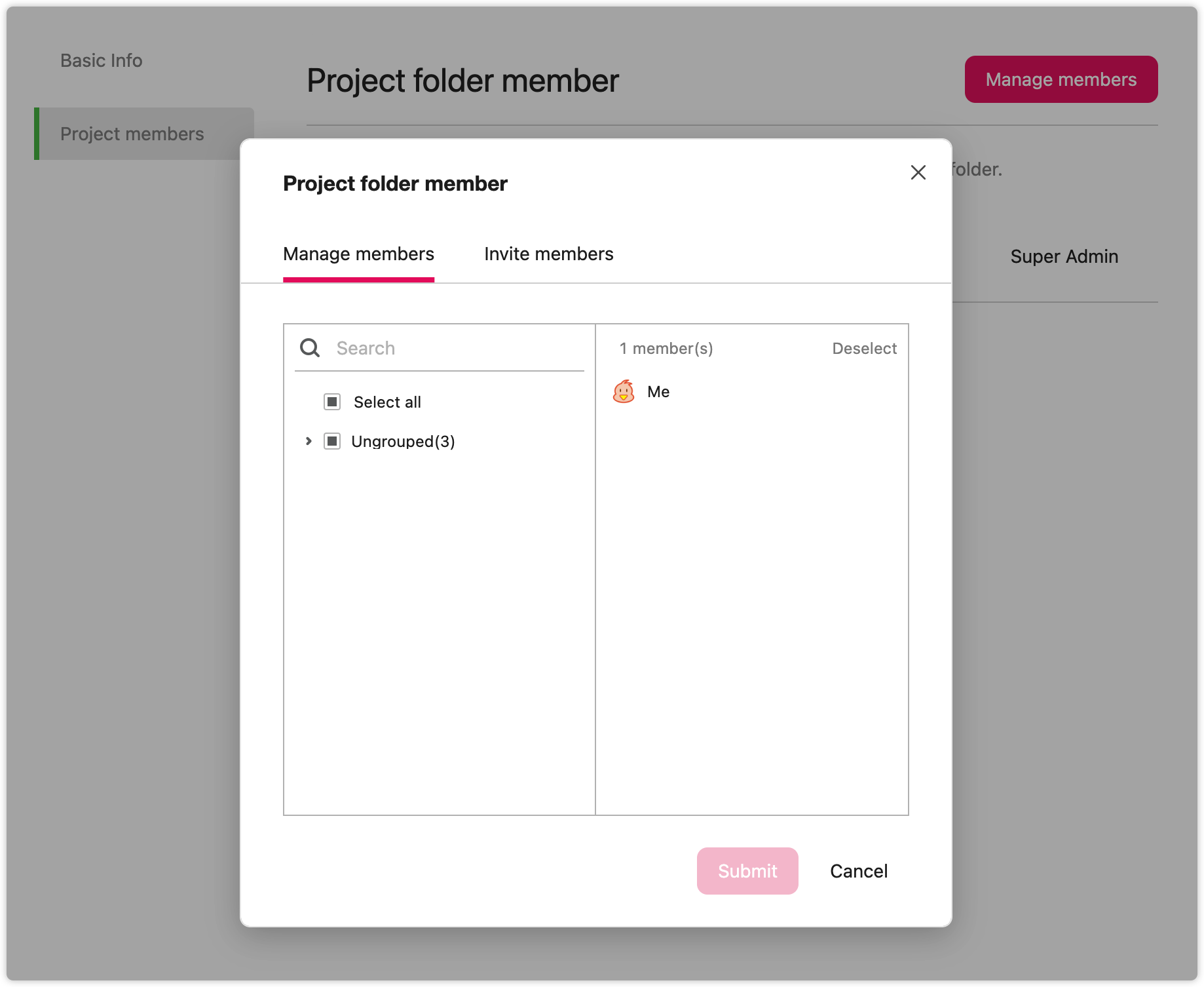Toggle the Ungrouped(3) checkbox
Image resolution: width=1204 pixels, height=987 pixels.
click(332, 441)
